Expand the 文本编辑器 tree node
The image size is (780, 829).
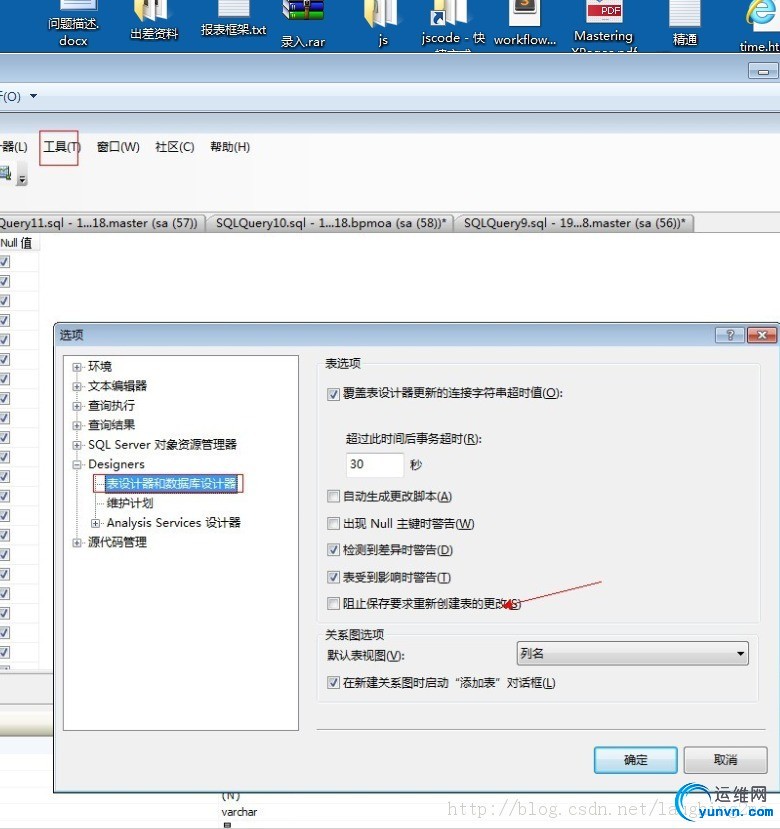tap(77, 386)
